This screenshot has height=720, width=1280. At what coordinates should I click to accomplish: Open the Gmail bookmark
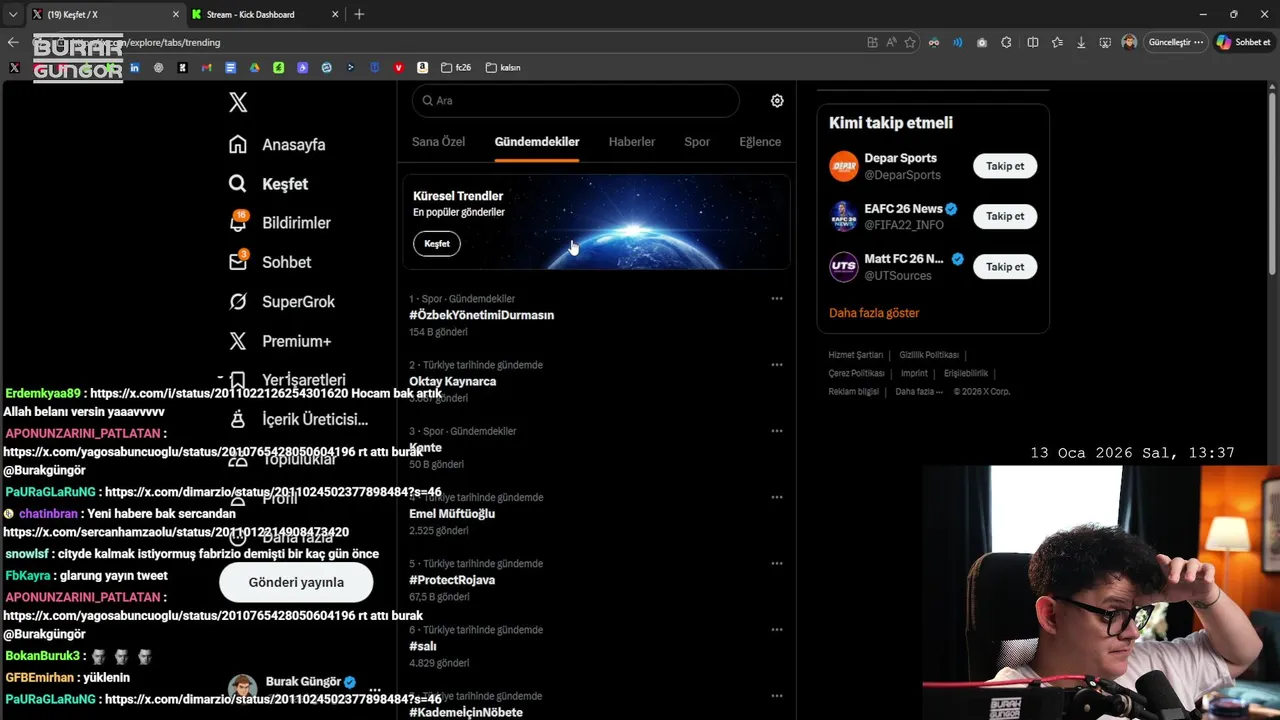[206, 68]
